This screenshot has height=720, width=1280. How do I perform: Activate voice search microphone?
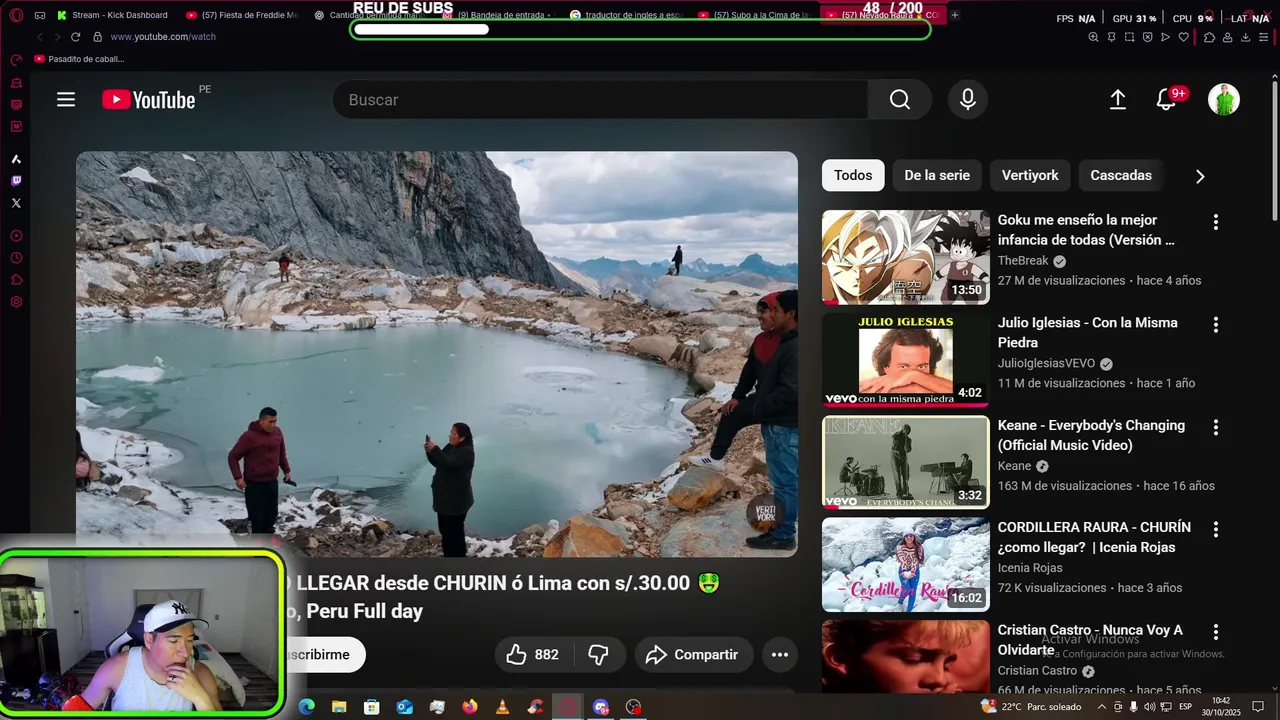point(968,99)
